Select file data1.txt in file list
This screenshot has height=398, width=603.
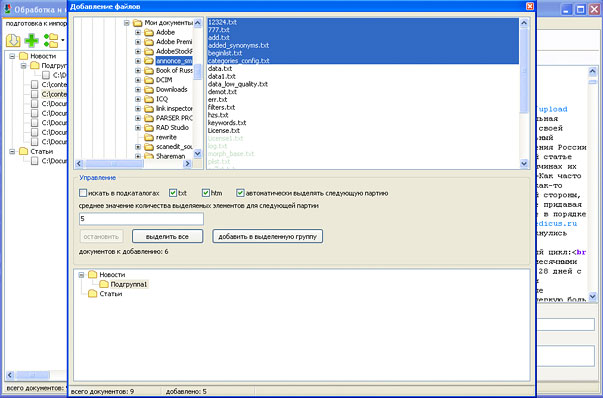tap(222, 76)
